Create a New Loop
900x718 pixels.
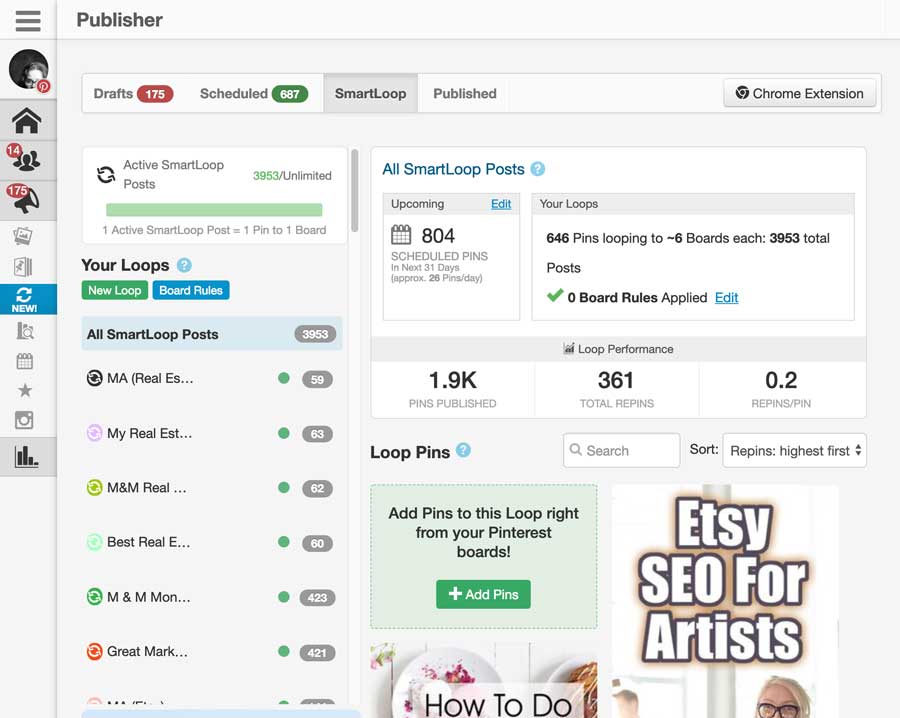pyautogui.click(x=115, y=290)
